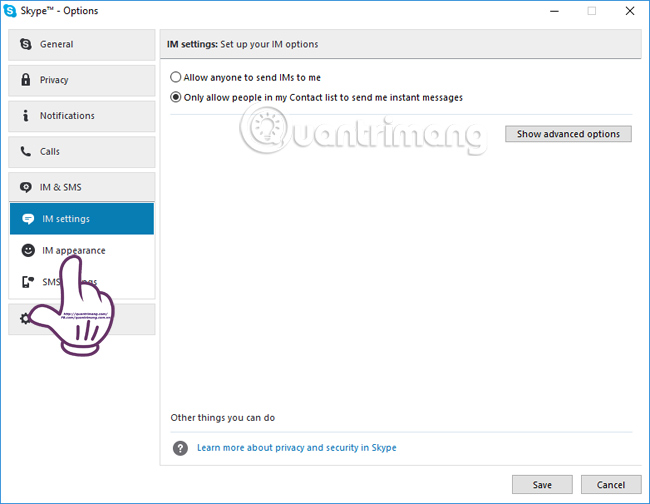Click the Advanced gear icon

(x=27, y=318)
